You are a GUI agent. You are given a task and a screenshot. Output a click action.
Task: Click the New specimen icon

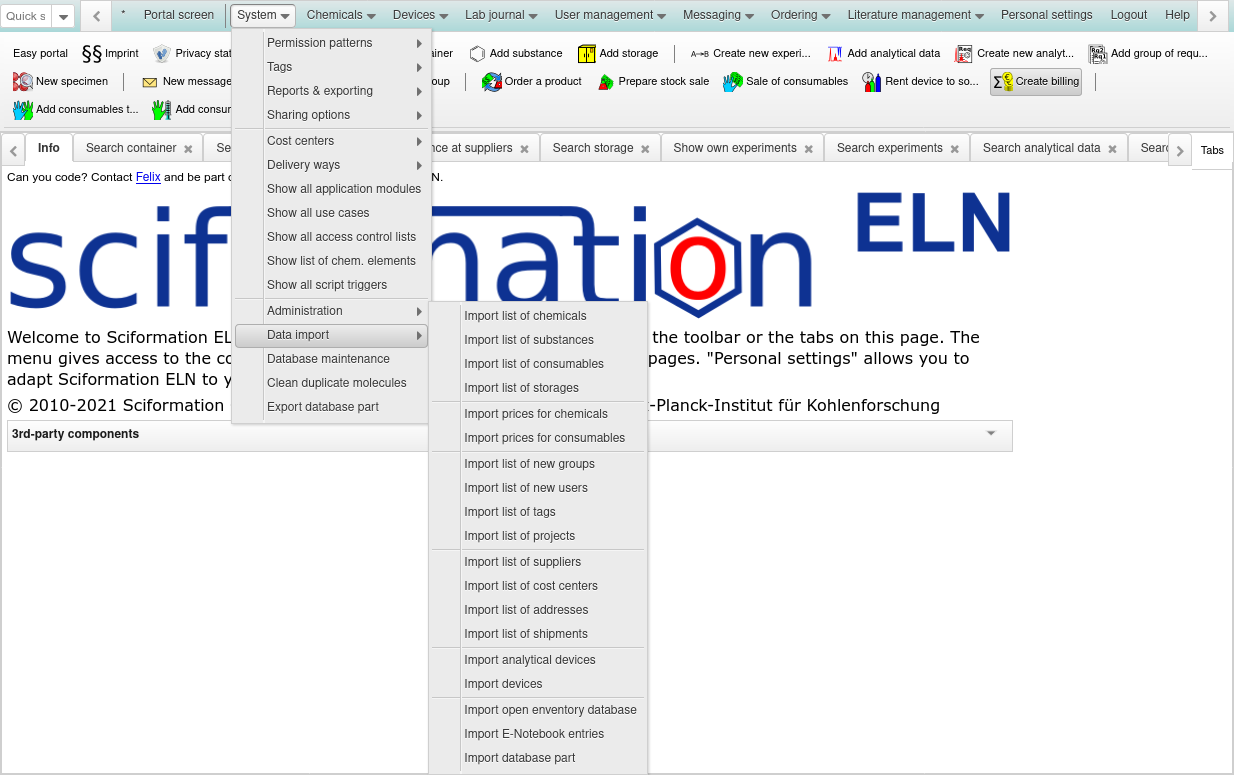point(23,81)
